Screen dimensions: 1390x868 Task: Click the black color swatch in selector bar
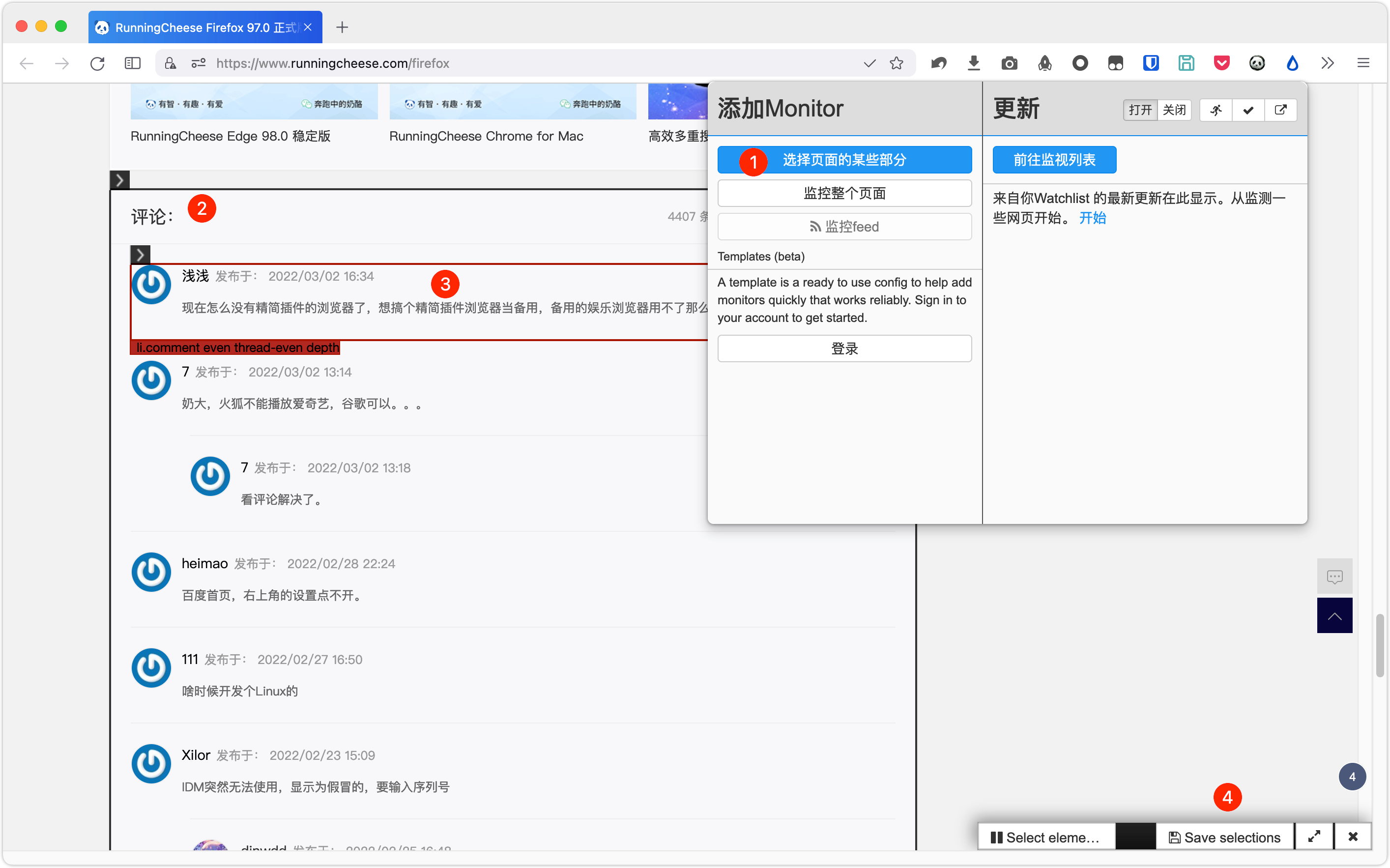pyautogui.click(x=1135, y=837)
